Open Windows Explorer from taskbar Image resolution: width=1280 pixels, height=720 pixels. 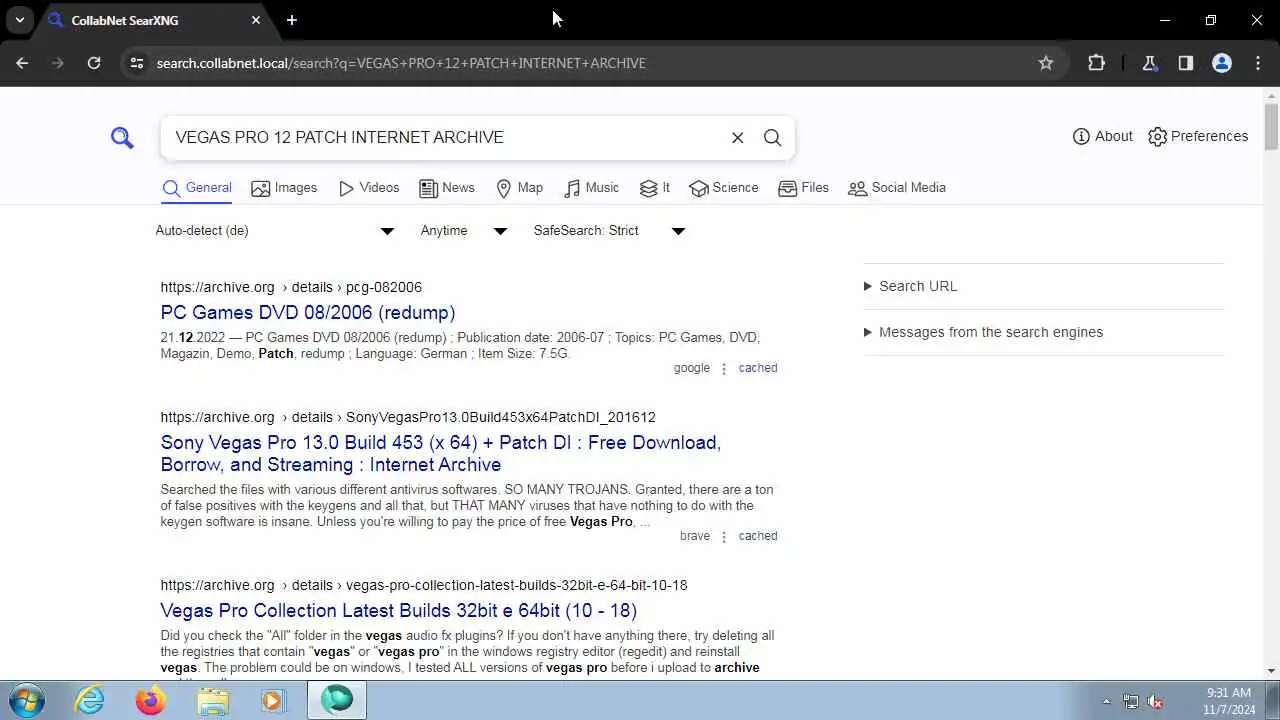pos(213,700)
